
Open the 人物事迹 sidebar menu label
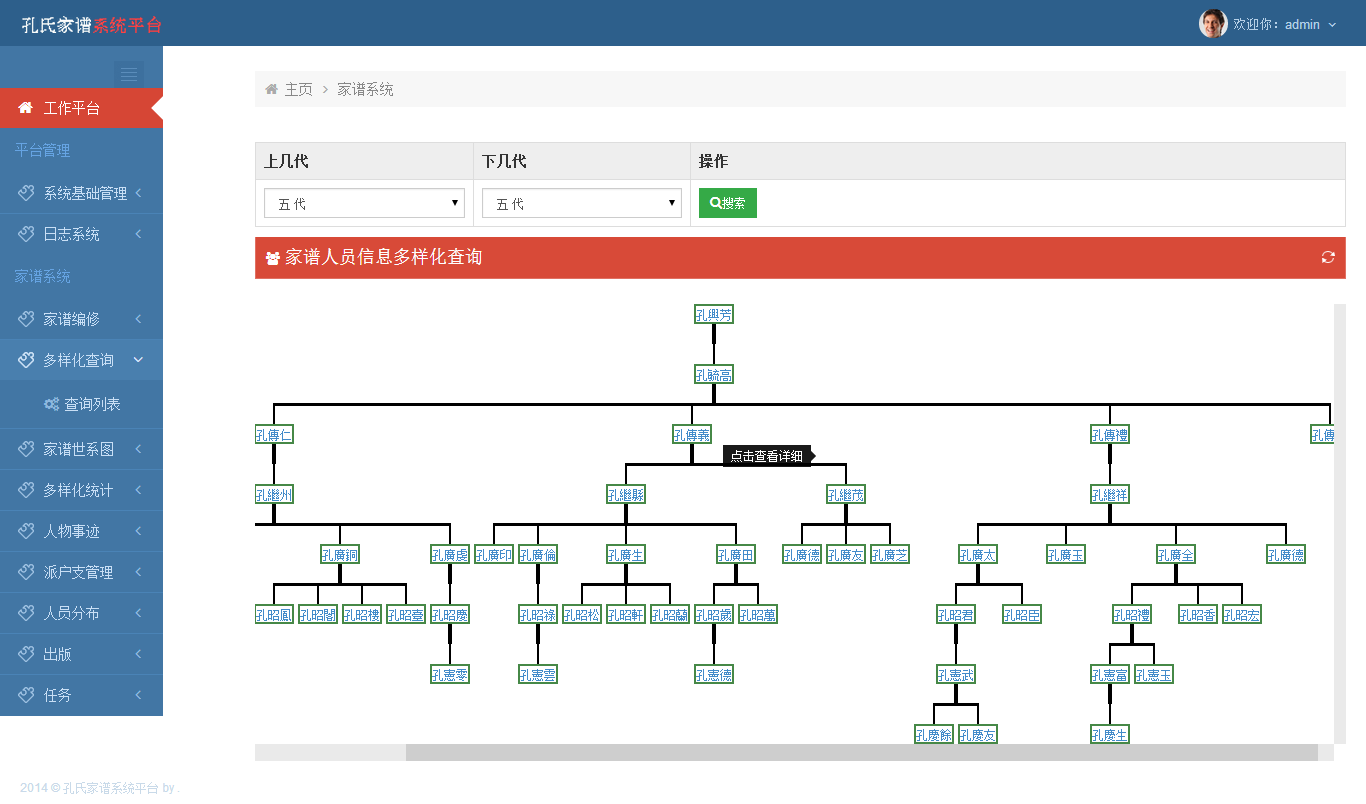[71, 531]
